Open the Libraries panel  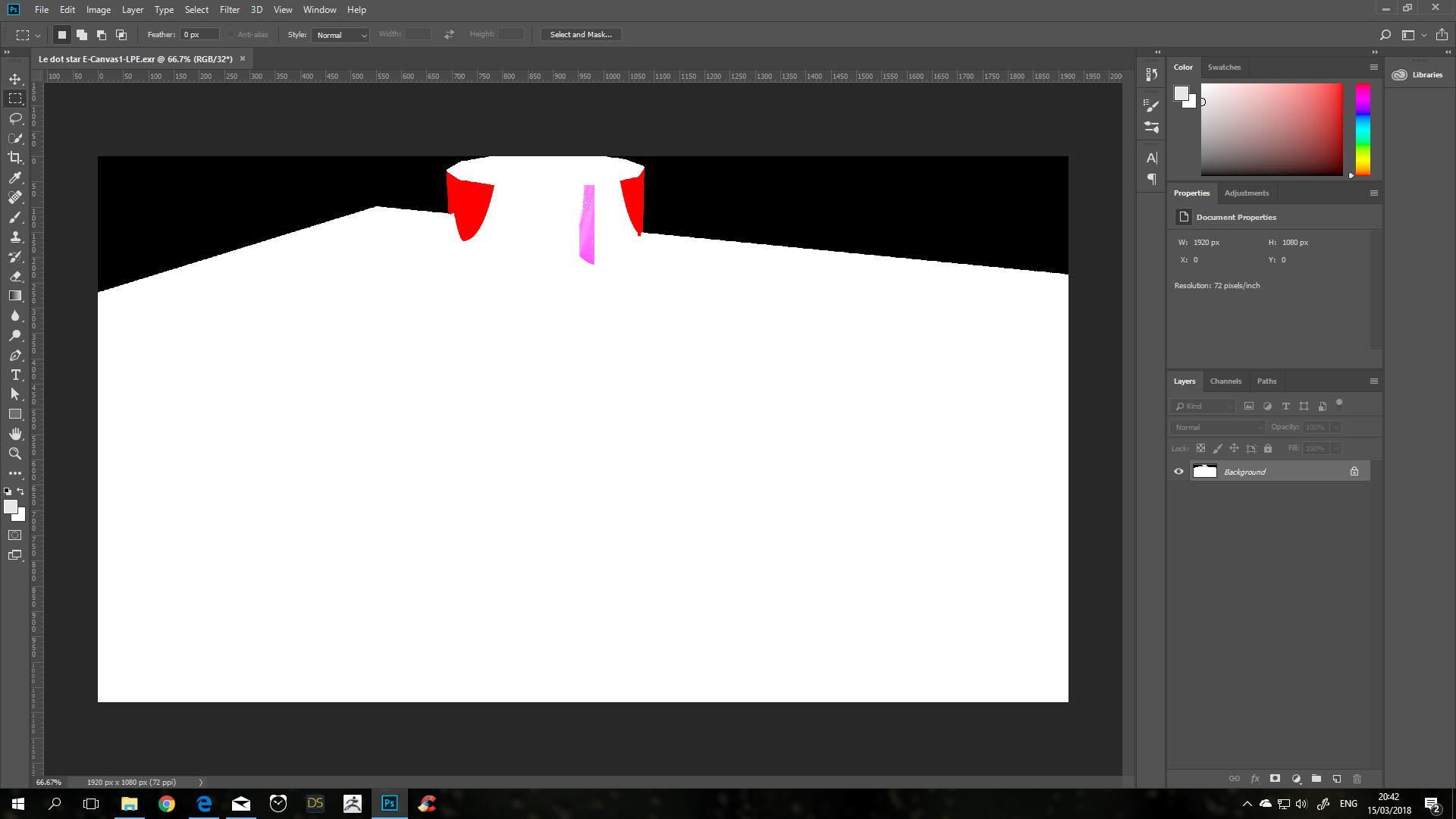click(x=1418, y=75)
